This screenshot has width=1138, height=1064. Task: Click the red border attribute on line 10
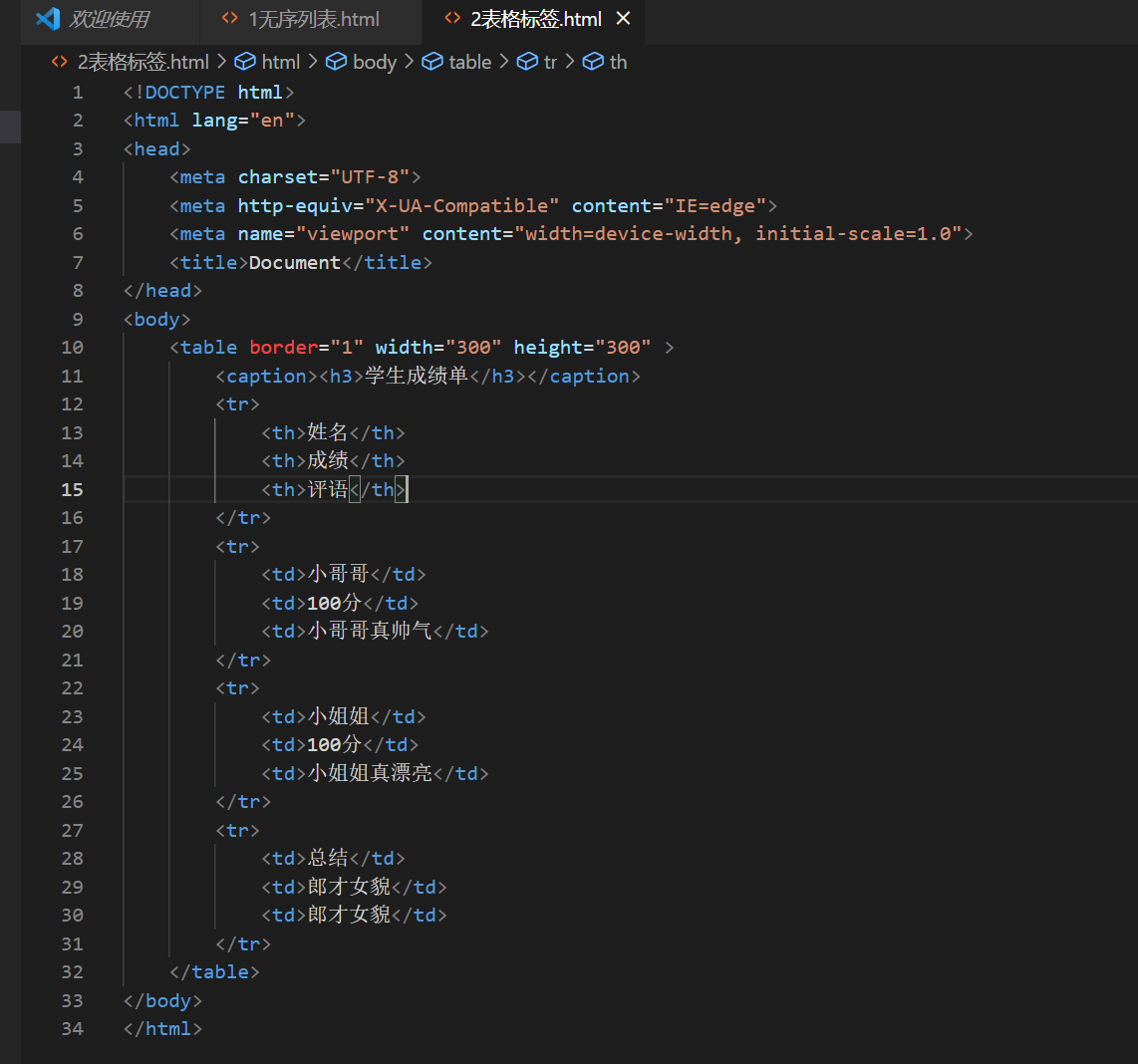coord(284,348)
